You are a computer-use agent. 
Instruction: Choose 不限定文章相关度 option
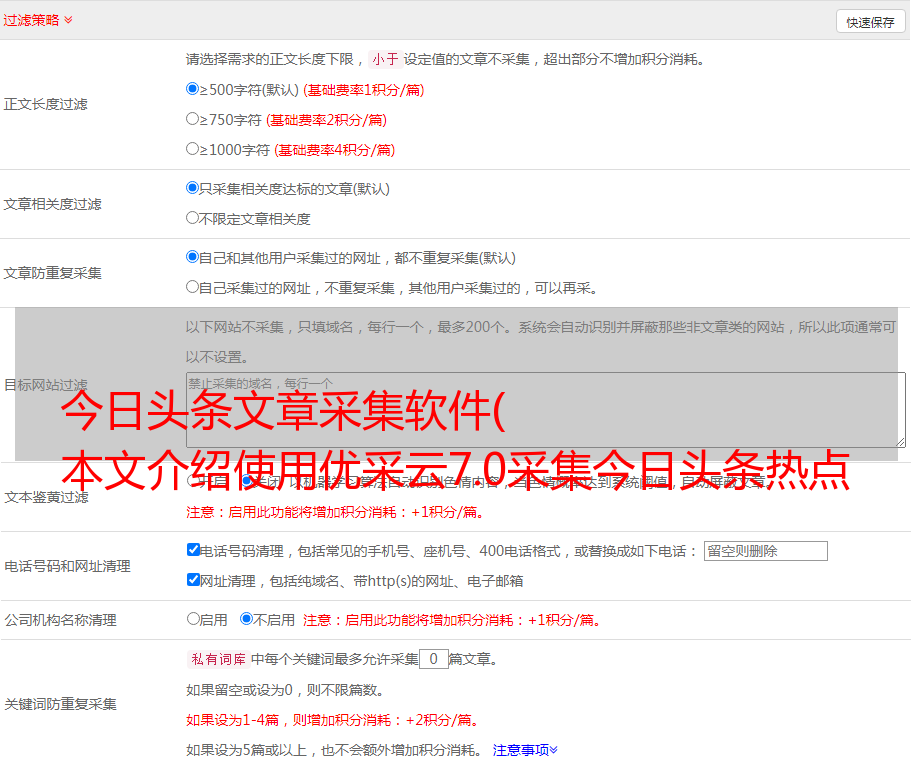193,218
